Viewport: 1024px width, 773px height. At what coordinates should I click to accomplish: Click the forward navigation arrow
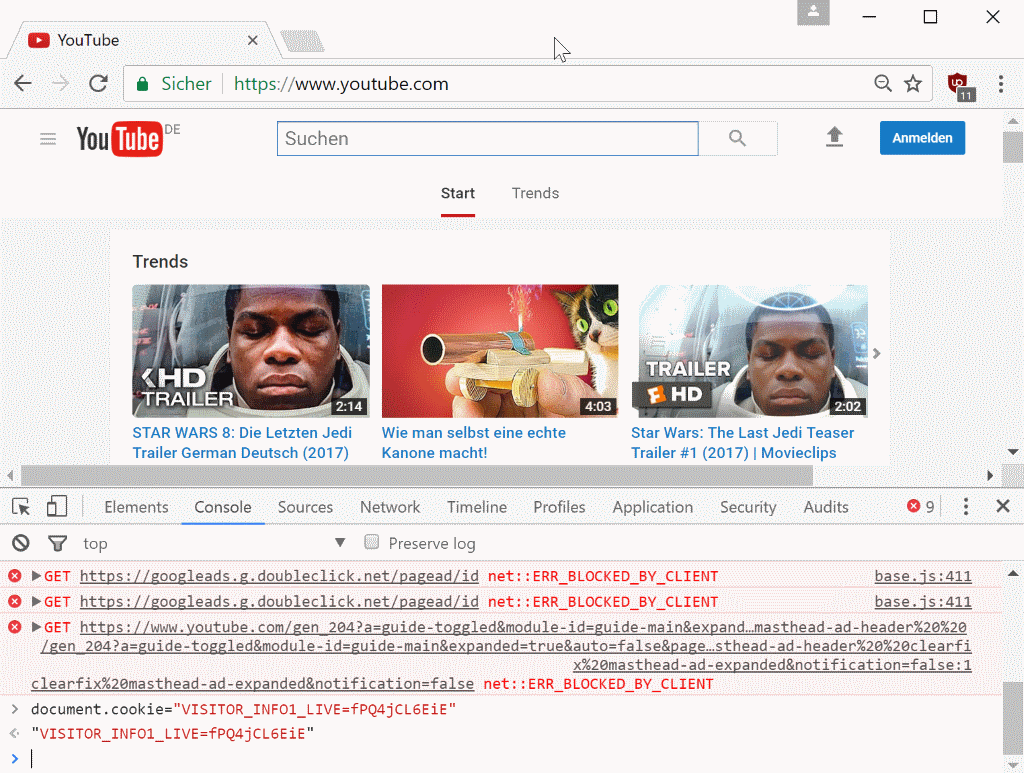(60, 84)
